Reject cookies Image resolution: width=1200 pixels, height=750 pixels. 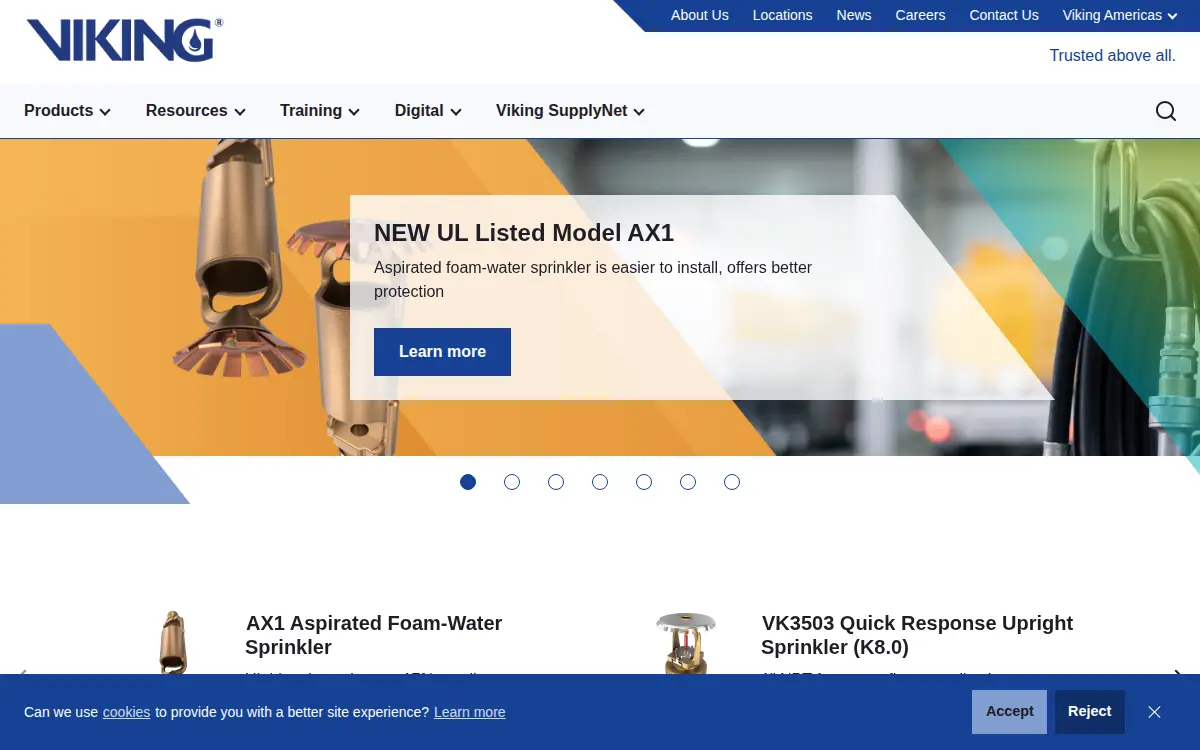[x=1090, y=712]
